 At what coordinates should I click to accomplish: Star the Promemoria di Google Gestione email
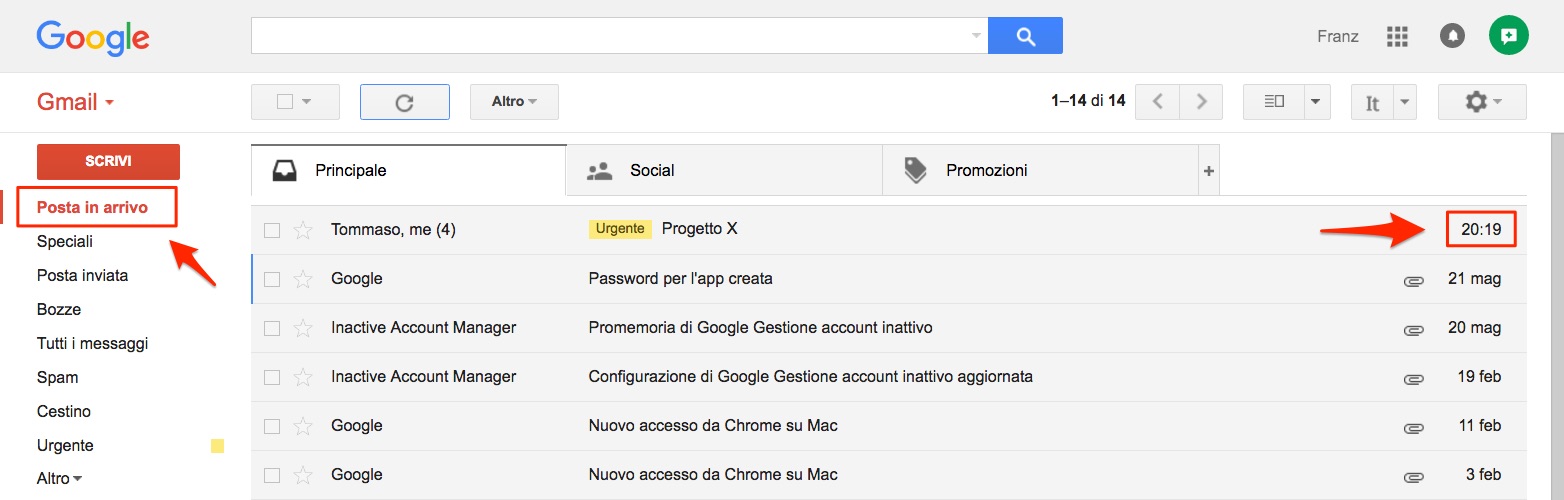point(303,328)
